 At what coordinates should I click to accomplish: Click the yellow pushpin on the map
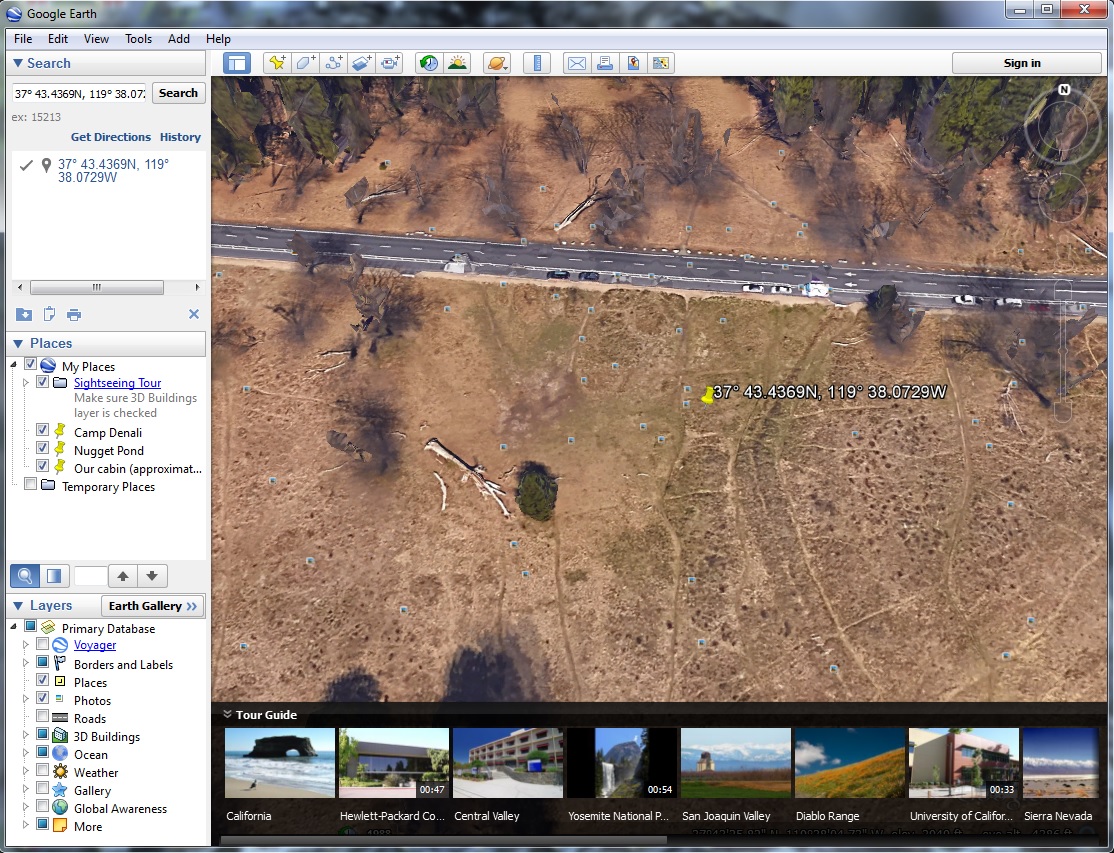tap(708, 396)
